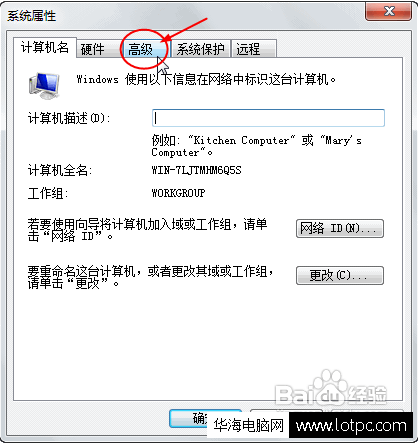
Task: Go to the 远程 tab
Action: [253, 49]
